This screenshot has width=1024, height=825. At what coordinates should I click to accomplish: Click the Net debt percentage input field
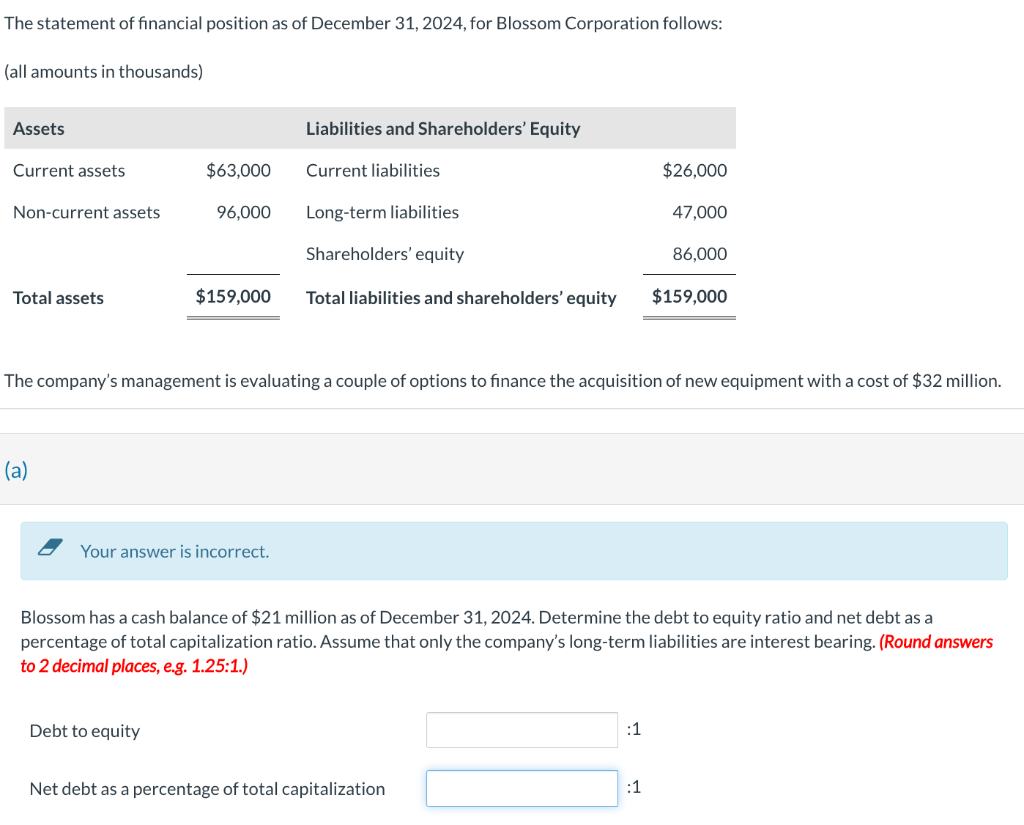click(522, 788)
